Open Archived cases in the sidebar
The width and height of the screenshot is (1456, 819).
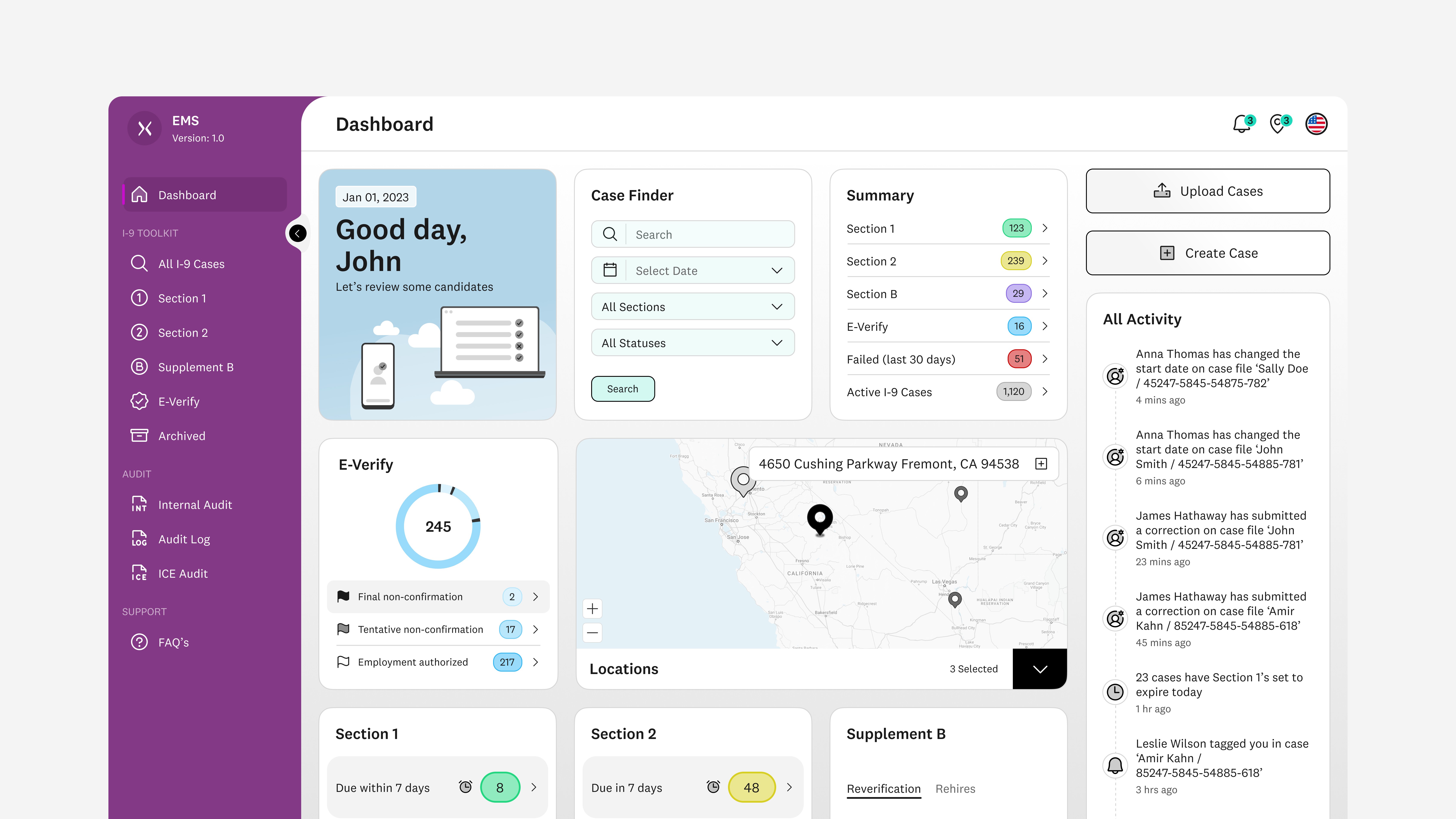coord(181,436)
